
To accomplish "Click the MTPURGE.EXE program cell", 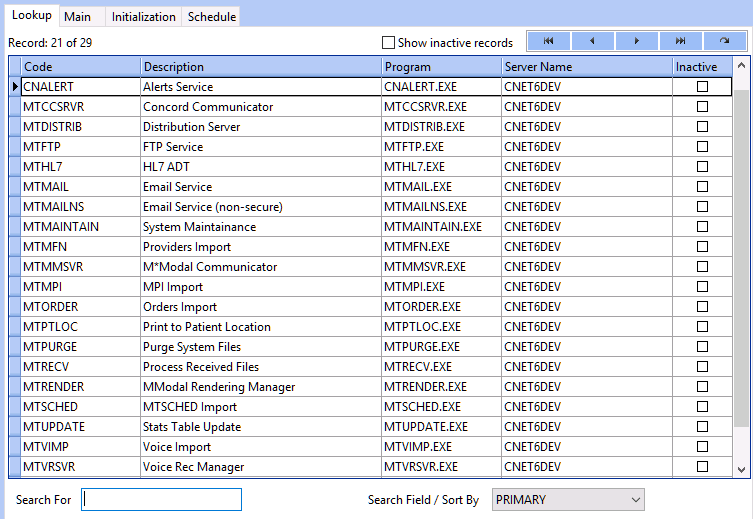I will pos(442,347).
